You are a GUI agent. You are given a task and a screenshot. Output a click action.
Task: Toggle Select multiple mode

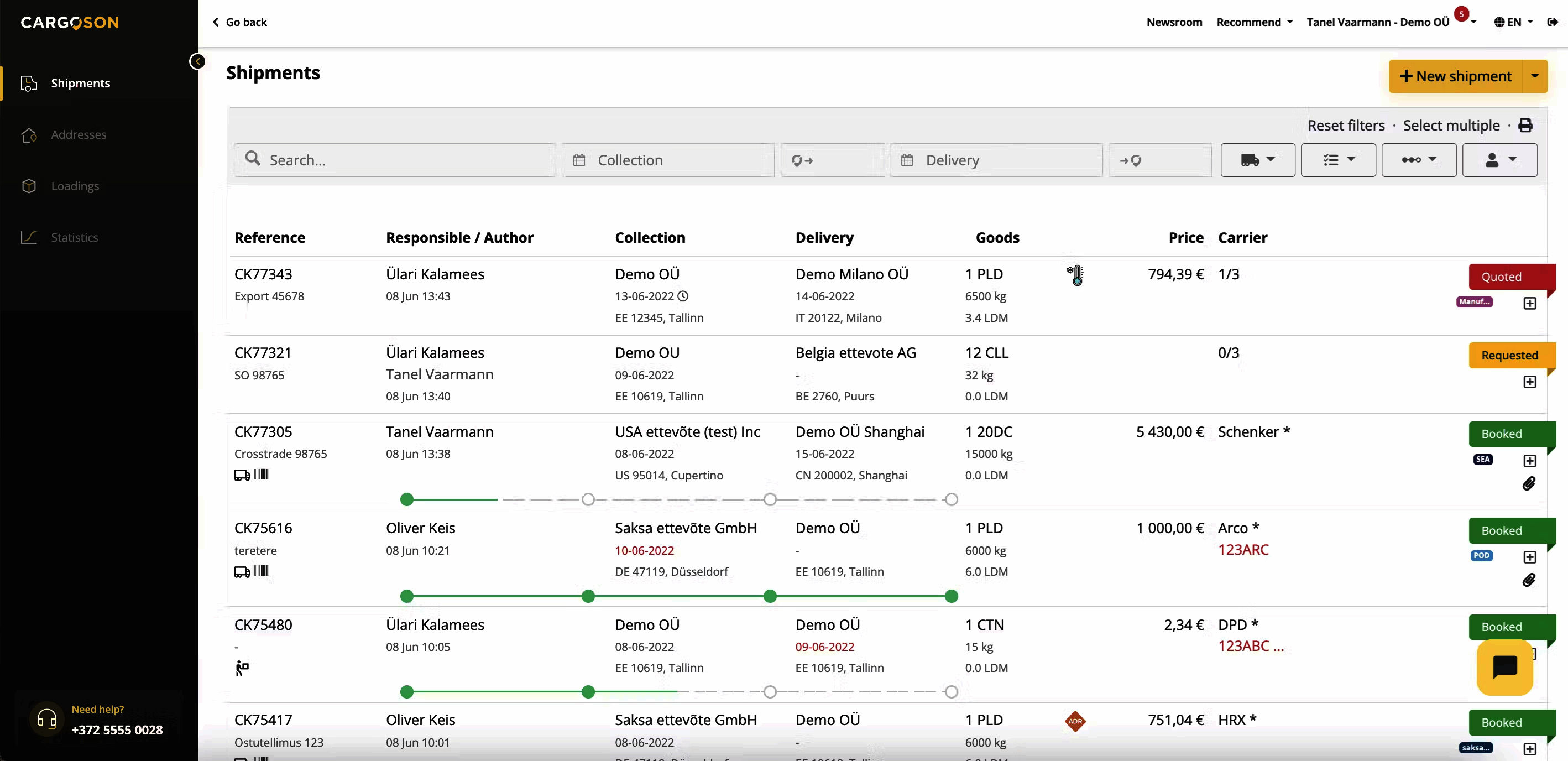coord(1451,126)
